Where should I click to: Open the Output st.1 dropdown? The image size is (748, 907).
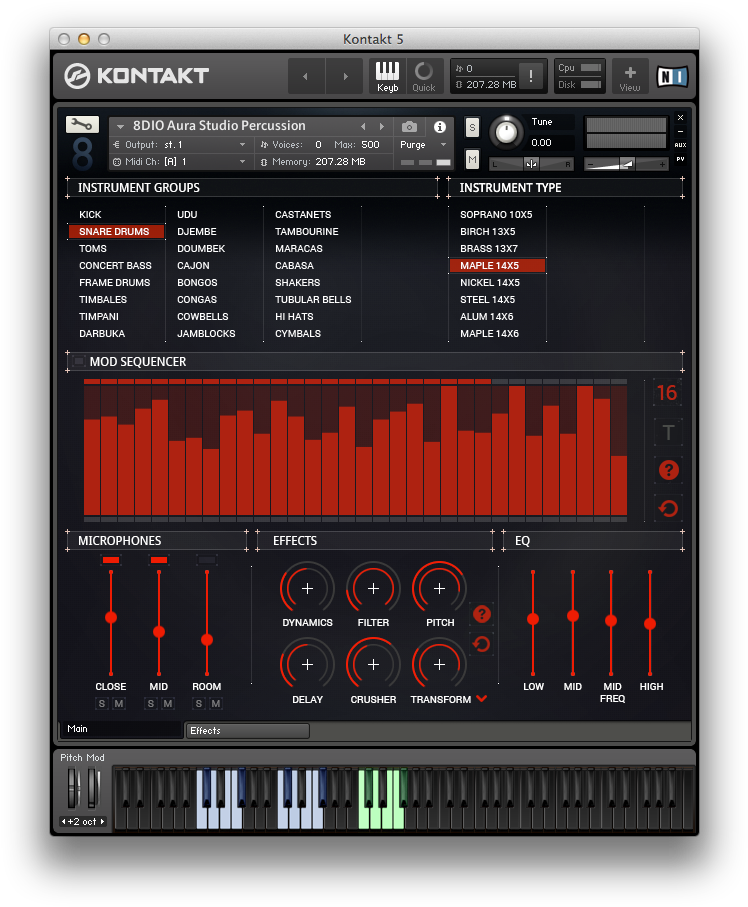point(180,145)
